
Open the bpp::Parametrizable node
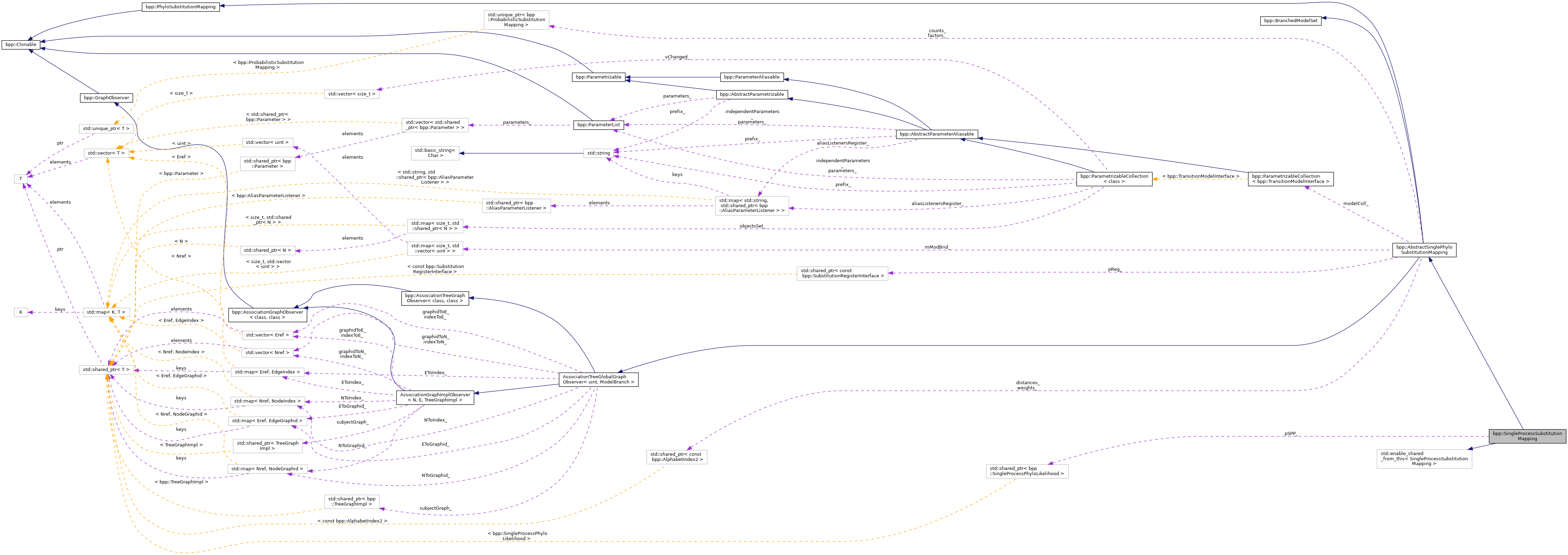pos(599,77)
